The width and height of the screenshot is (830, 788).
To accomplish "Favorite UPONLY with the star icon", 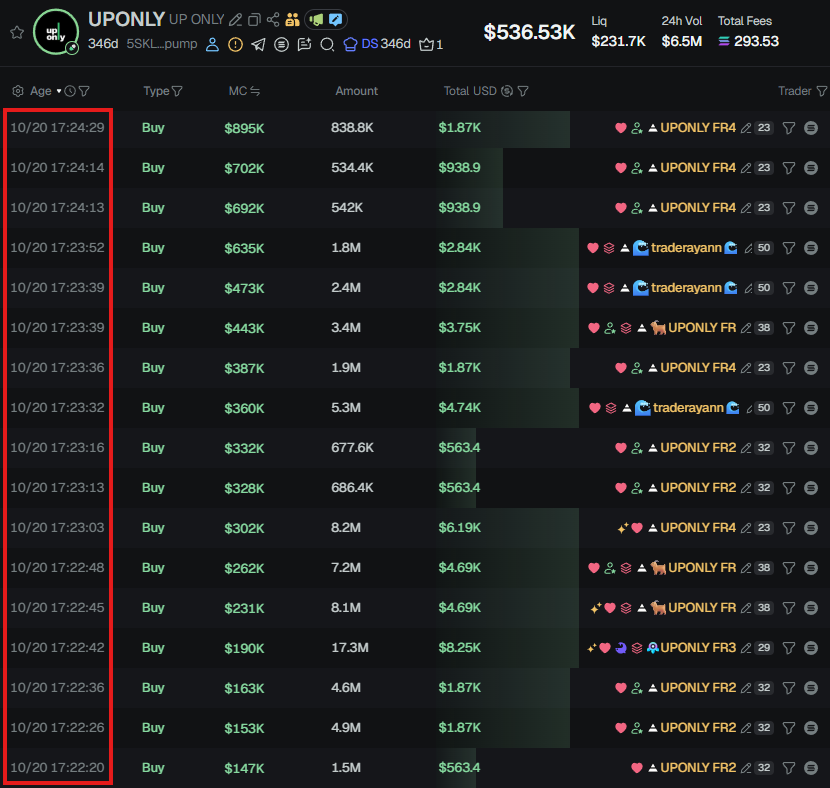I will (17, 33).
